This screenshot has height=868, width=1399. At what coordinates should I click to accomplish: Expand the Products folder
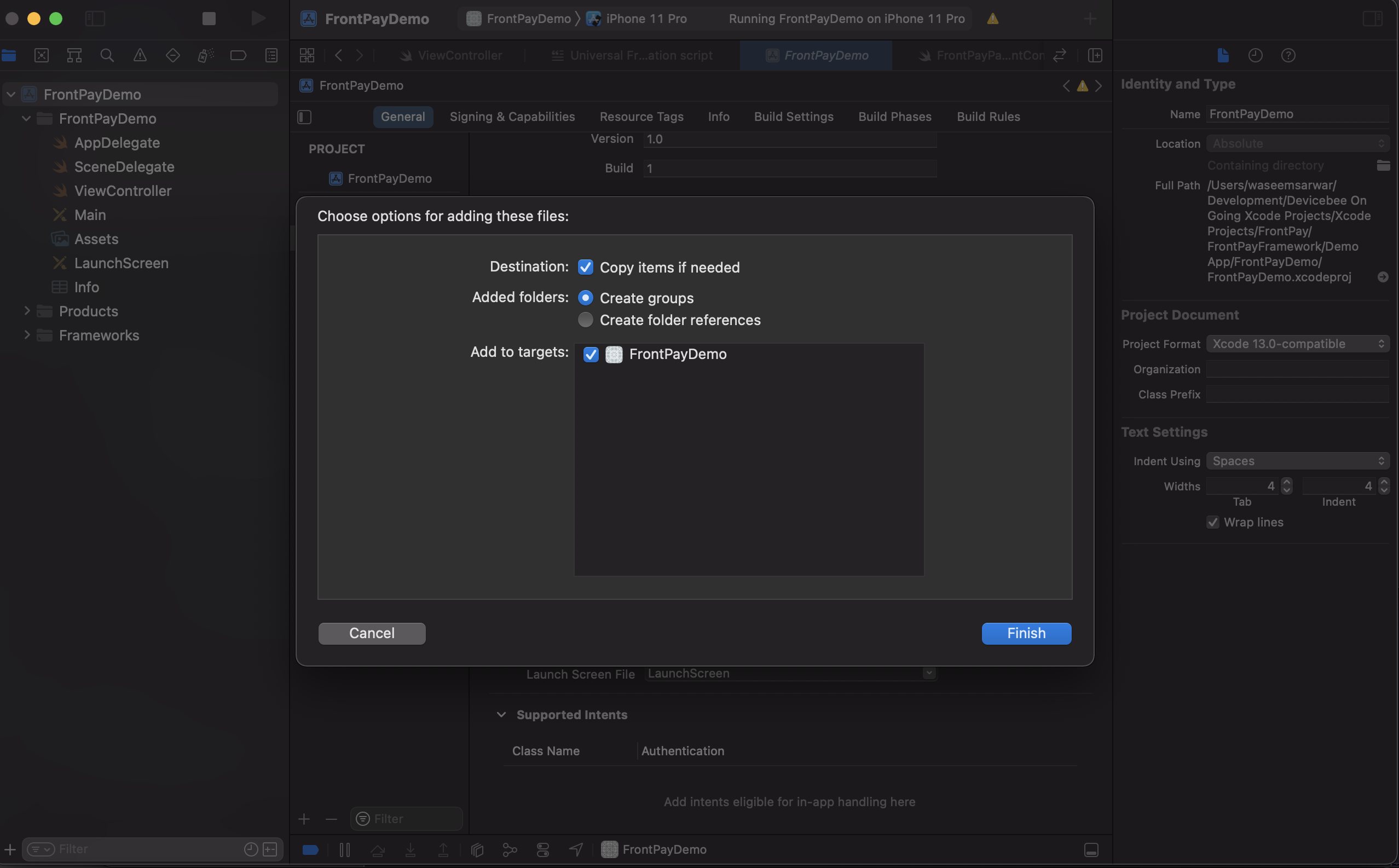26,310
